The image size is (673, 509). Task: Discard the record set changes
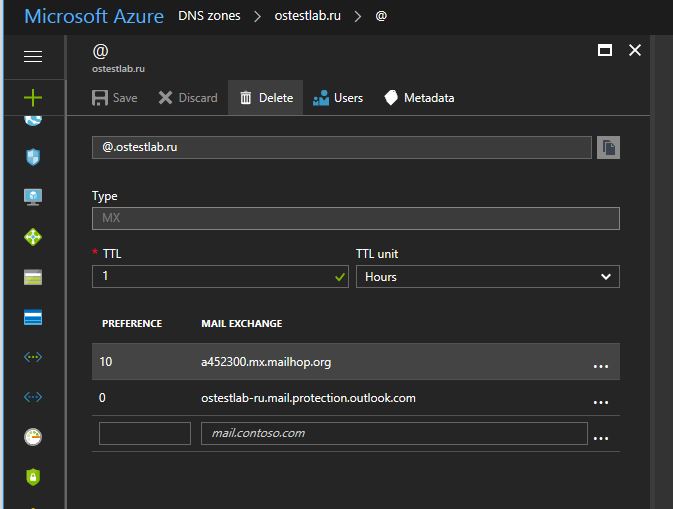(188, 98)
